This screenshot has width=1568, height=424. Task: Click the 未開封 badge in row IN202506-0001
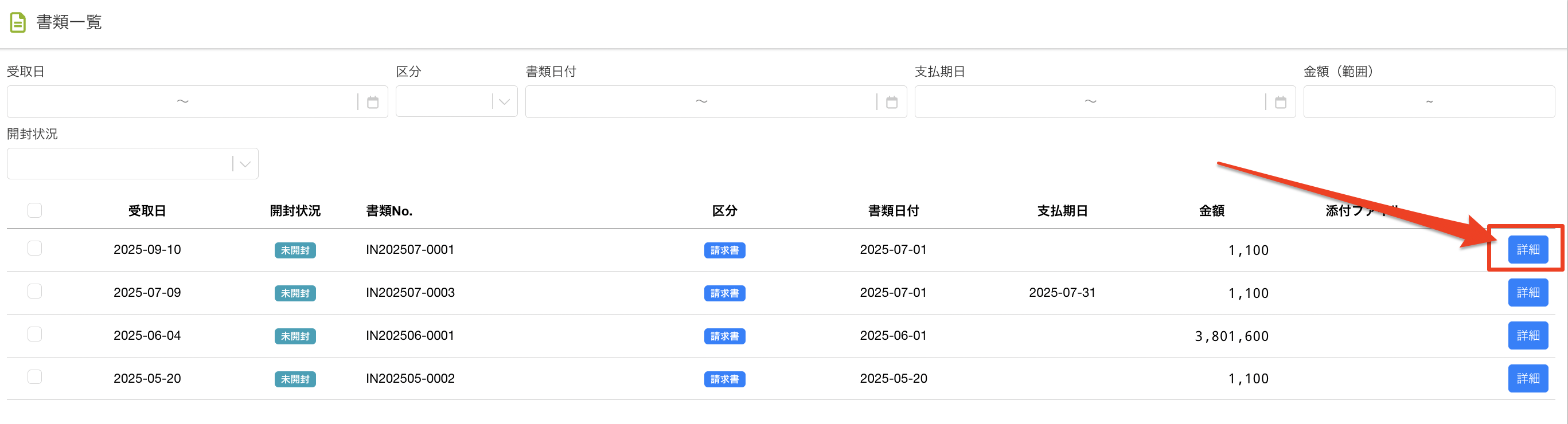tap(295, 336)
